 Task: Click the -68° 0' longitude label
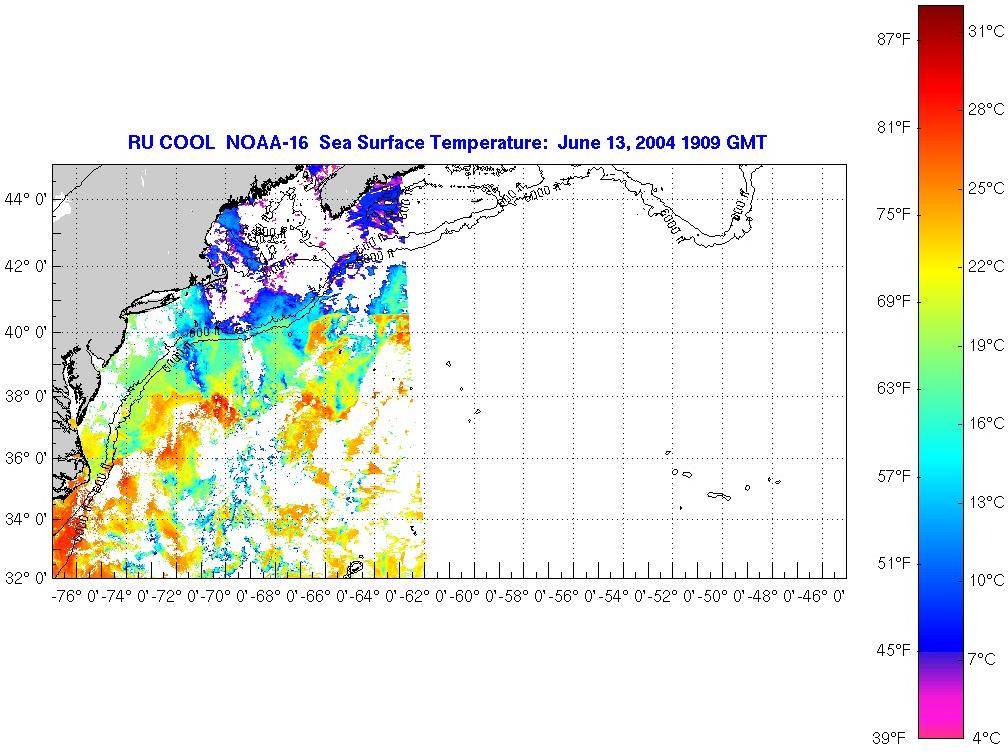pyautogui.click(x=274, y=597)
